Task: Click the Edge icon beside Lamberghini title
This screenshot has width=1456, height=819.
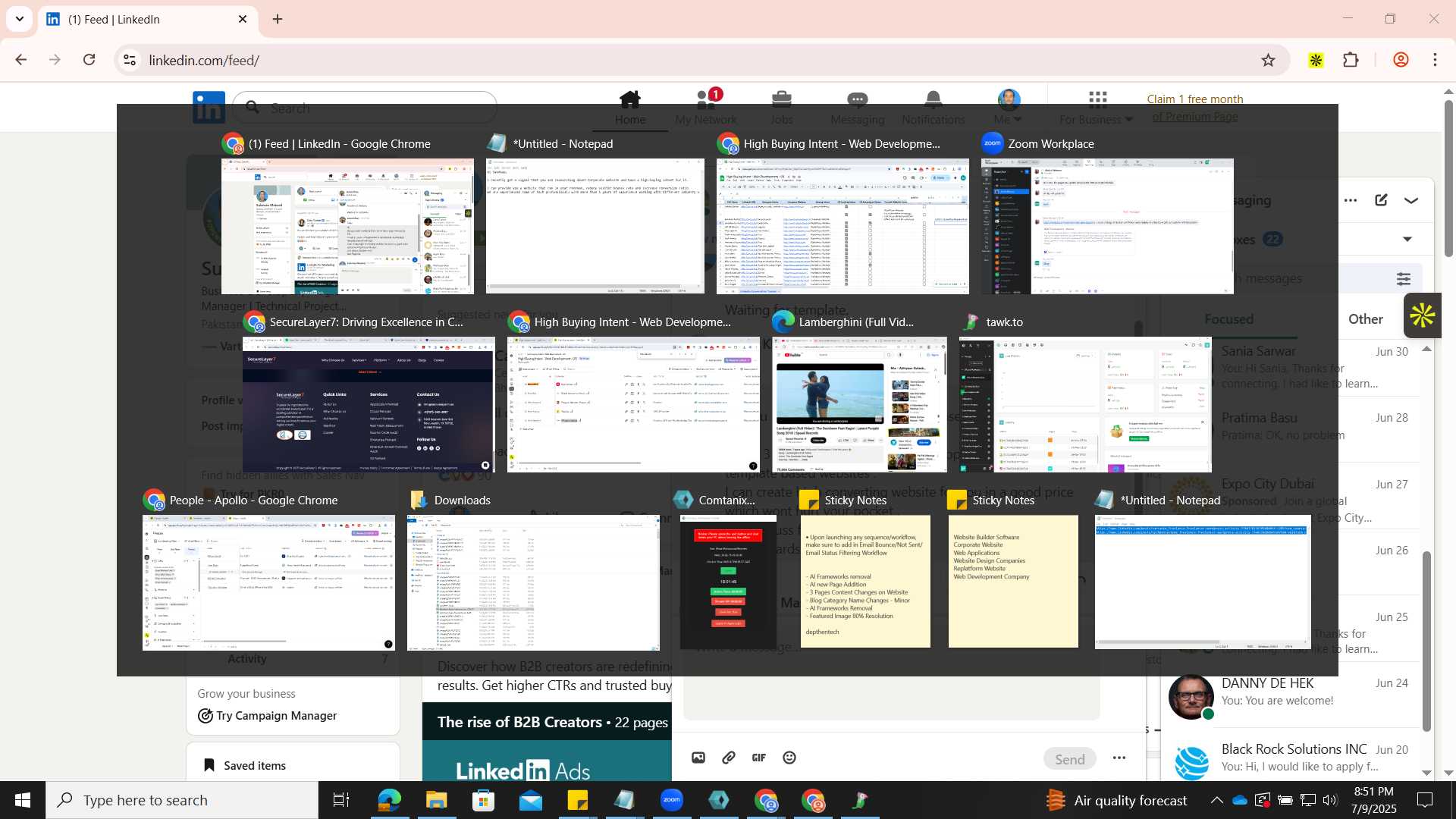Action: point(783,322)
